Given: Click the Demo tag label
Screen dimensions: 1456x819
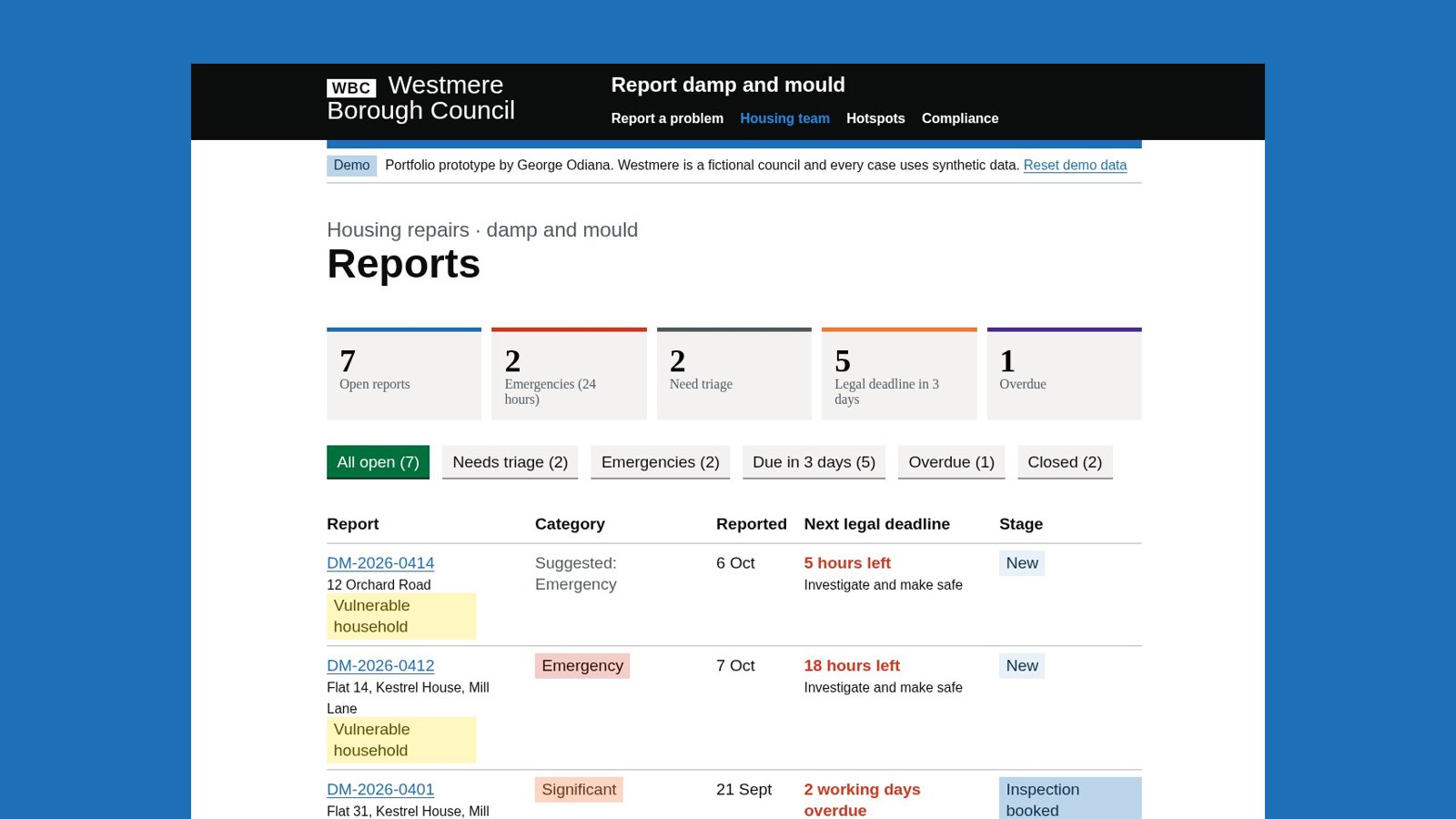Looking at the screenshot, I should point(351,165).
